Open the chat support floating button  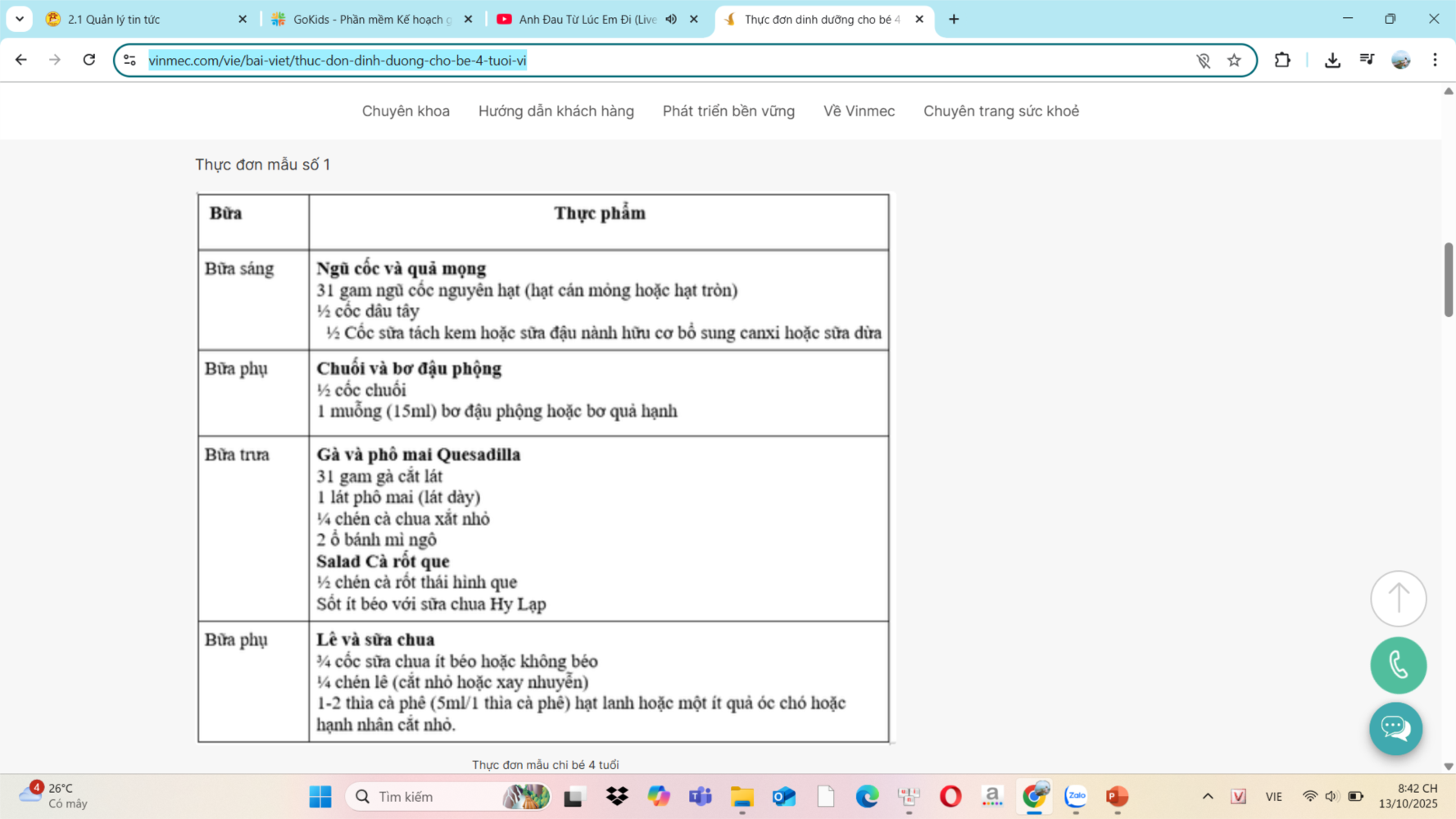[1395, 728]
